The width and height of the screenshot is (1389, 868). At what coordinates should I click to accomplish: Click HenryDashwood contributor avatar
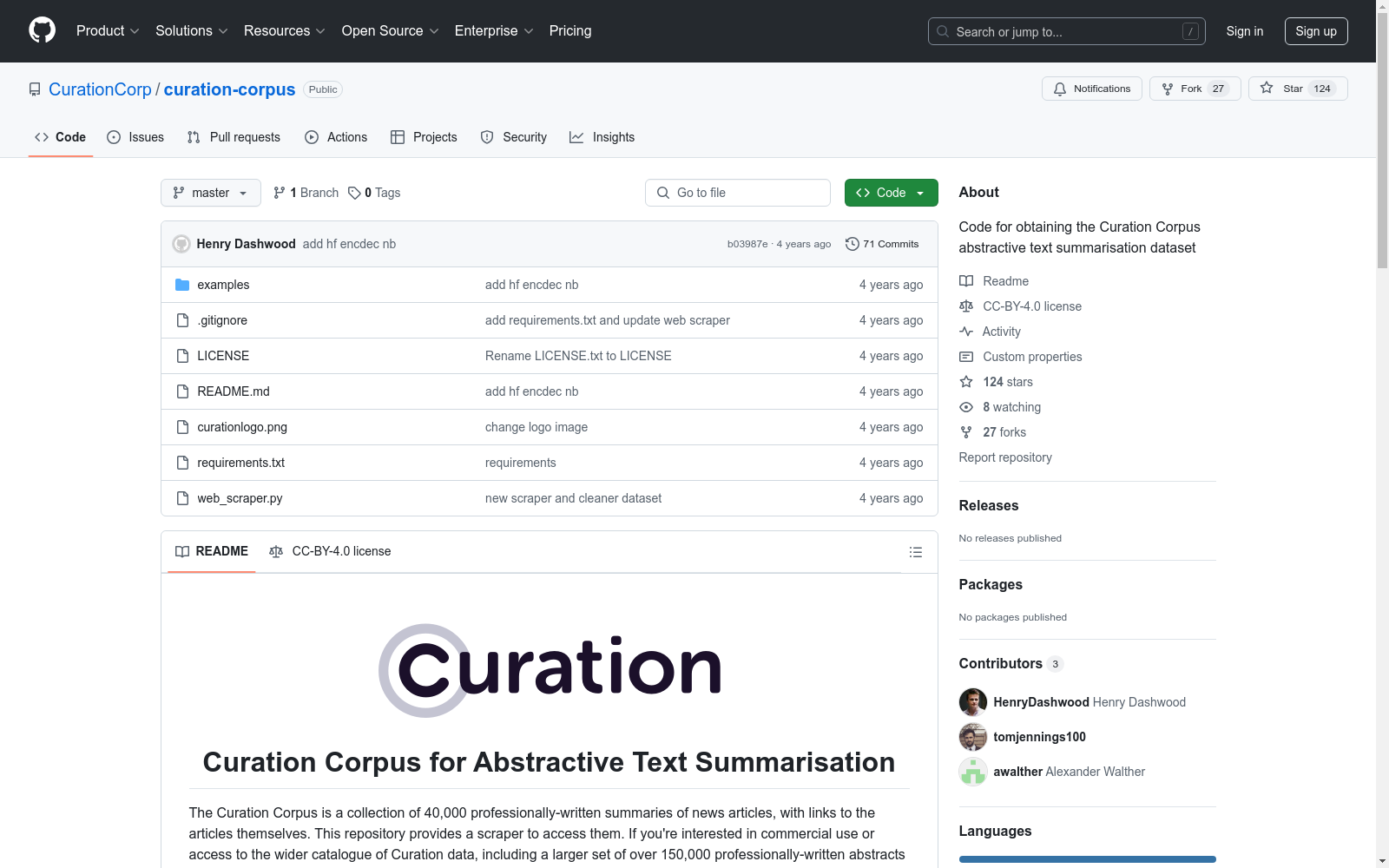point(973,702)
